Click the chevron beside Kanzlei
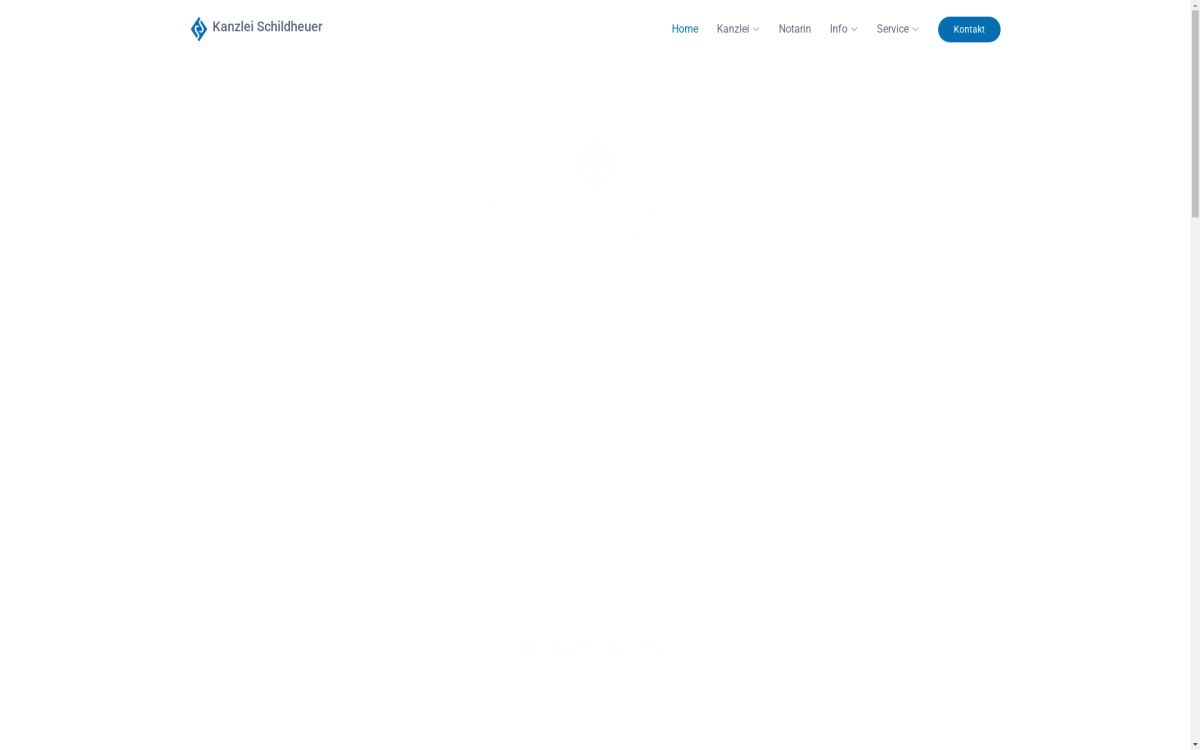The width and height of the screenshot is (1200, 750). [x=756, y=29]
